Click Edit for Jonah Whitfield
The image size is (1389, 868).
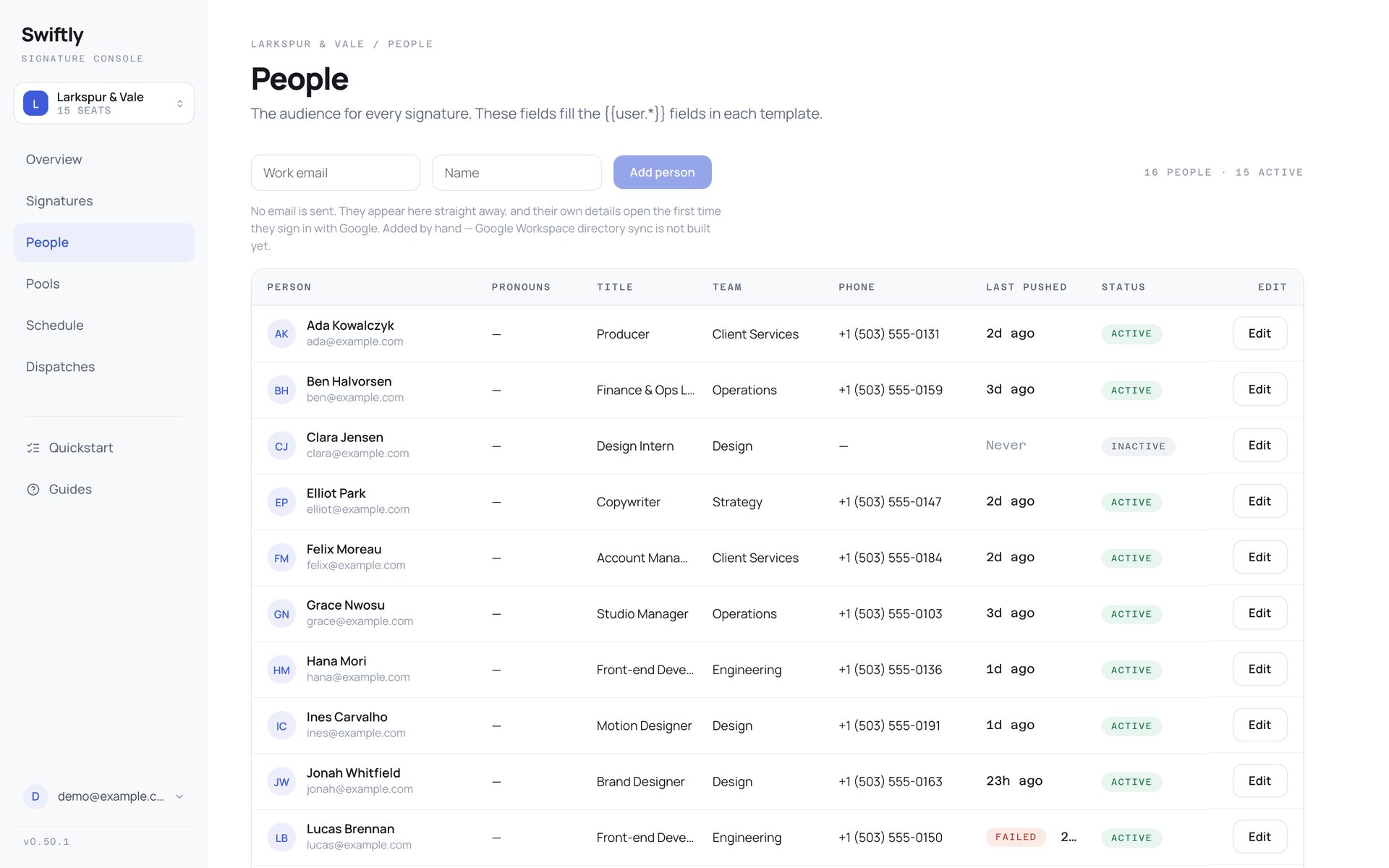coord(1260,781)
